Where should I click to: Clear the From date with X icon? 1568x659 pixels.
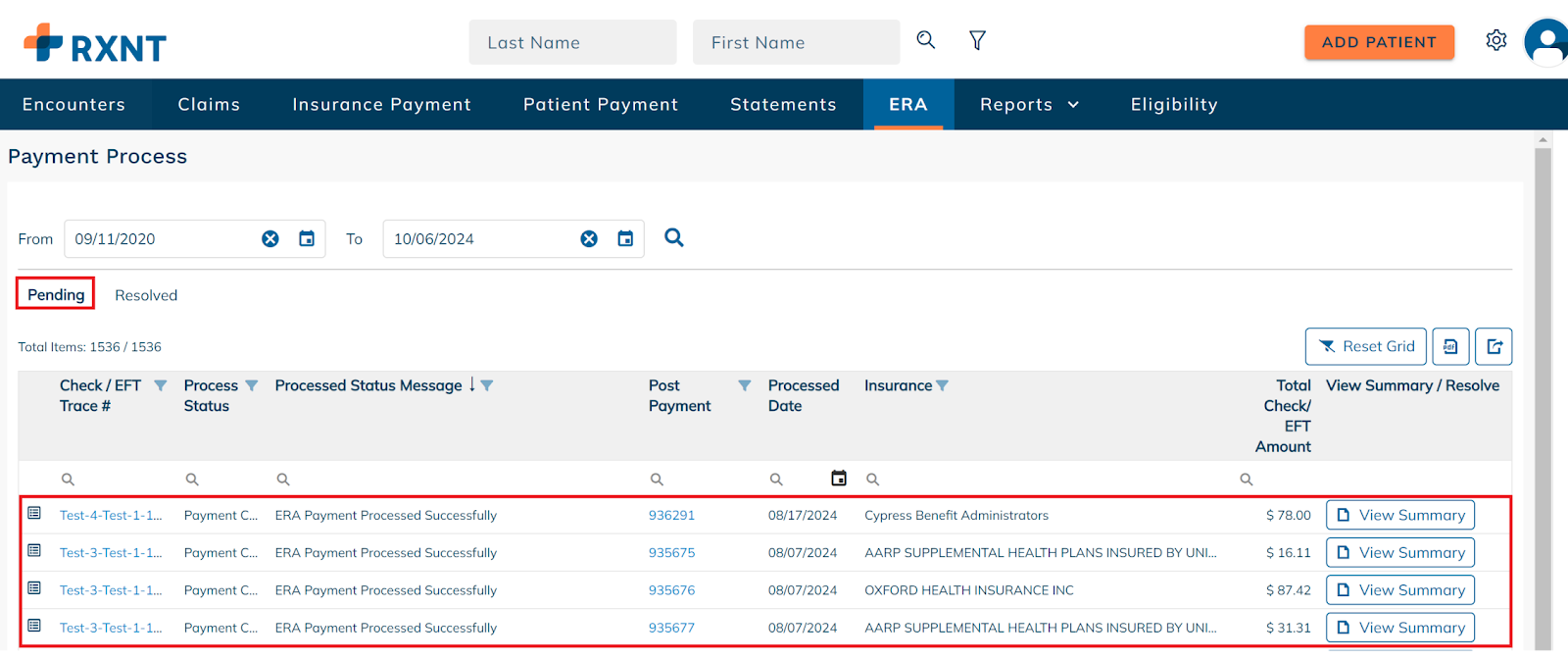pyautogui.click(x=270, y=239)
